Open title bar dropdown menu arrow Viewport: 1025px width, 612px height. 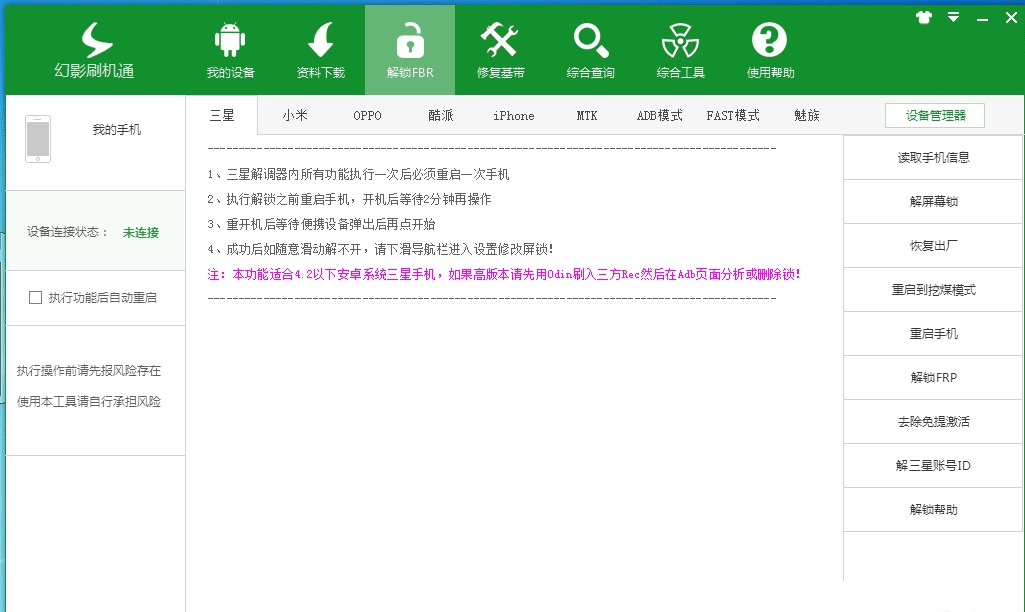pyautogui.click(x=954, y=18)
